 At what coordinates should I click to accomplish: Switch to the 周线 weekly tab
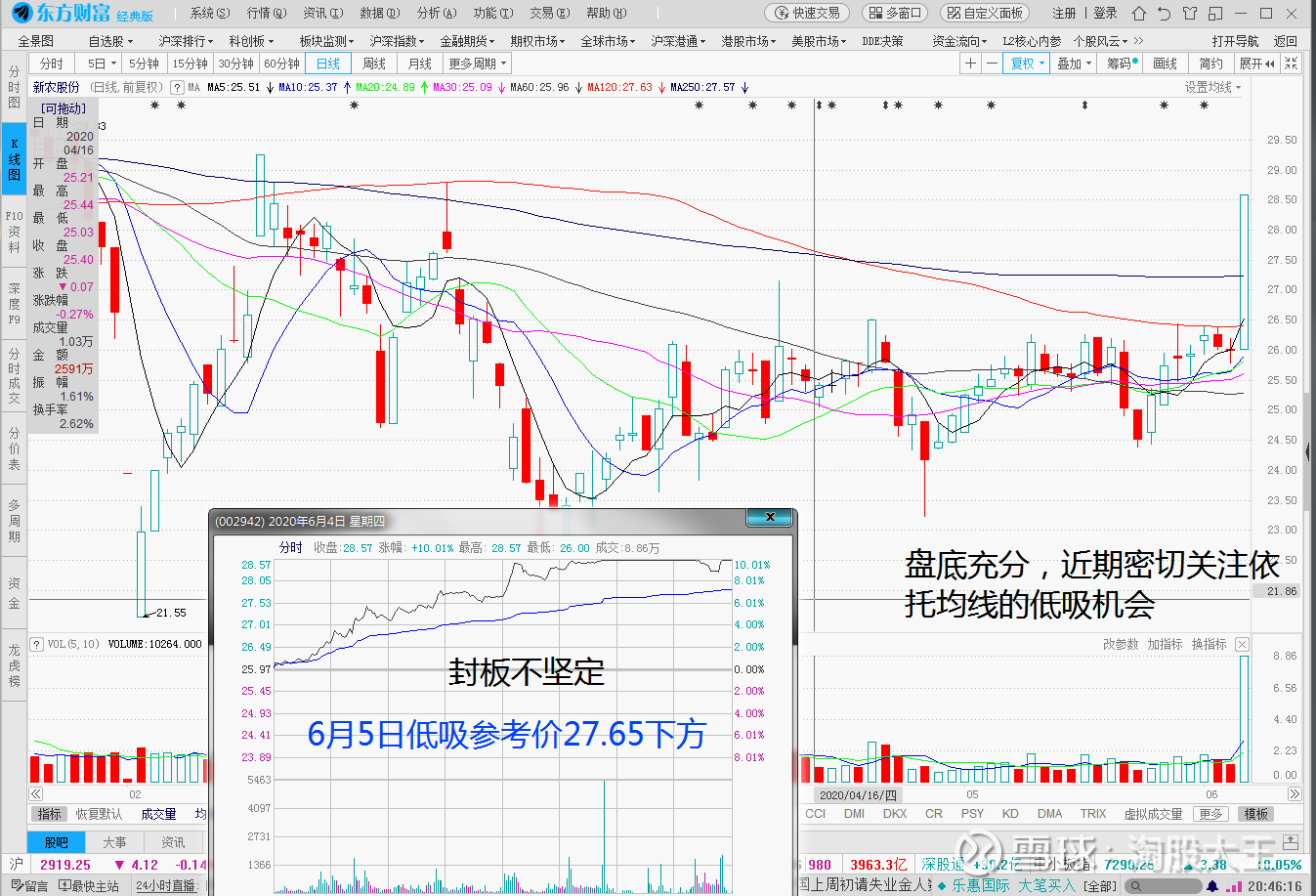pyautogui.click(x=374, y=64)
